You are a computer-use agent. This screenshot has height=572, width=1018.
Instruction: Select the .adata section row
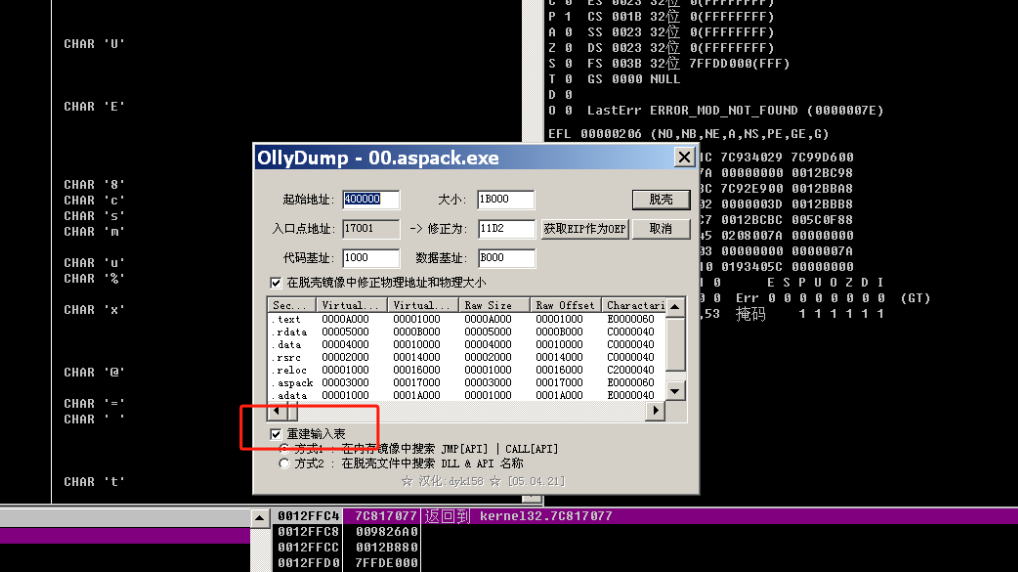(x=467, y=395)
